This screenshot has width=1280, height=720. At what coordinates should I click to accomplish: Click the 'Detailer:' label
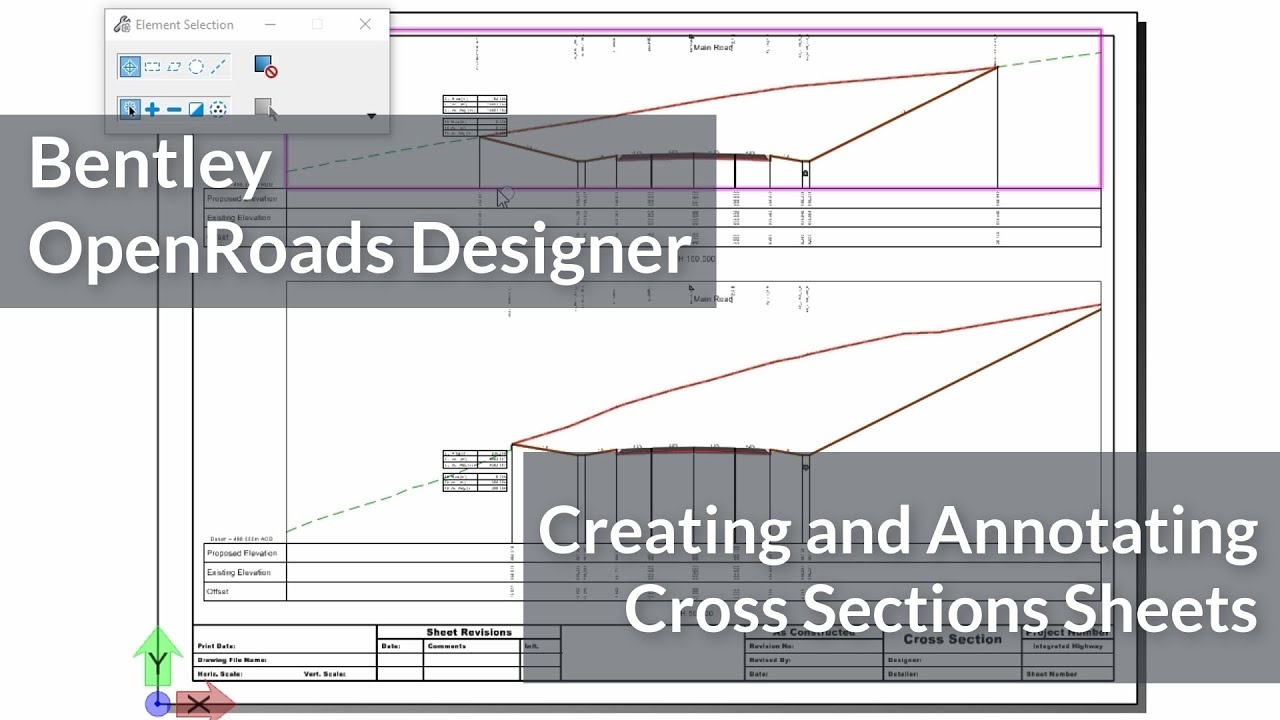905,675
